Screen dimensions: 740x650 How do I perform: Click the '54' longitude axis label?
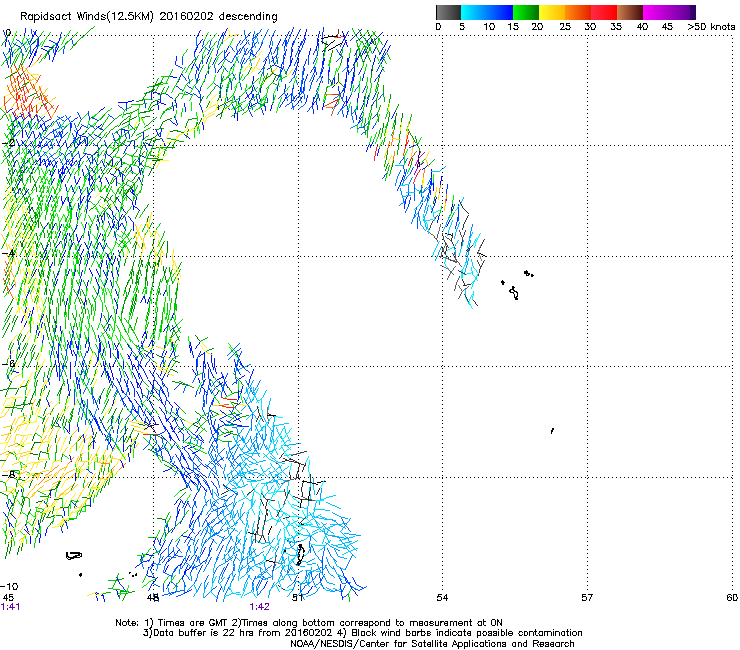(x=442, y=598)
